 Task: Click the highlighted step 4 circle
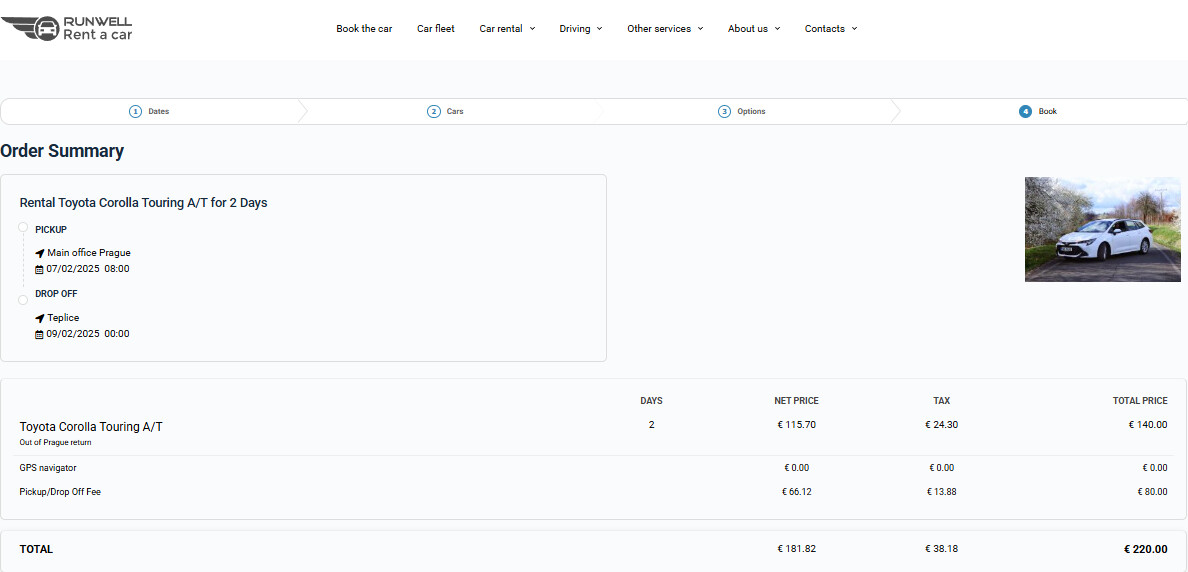pyautogui.click(x=1025, y=111)
